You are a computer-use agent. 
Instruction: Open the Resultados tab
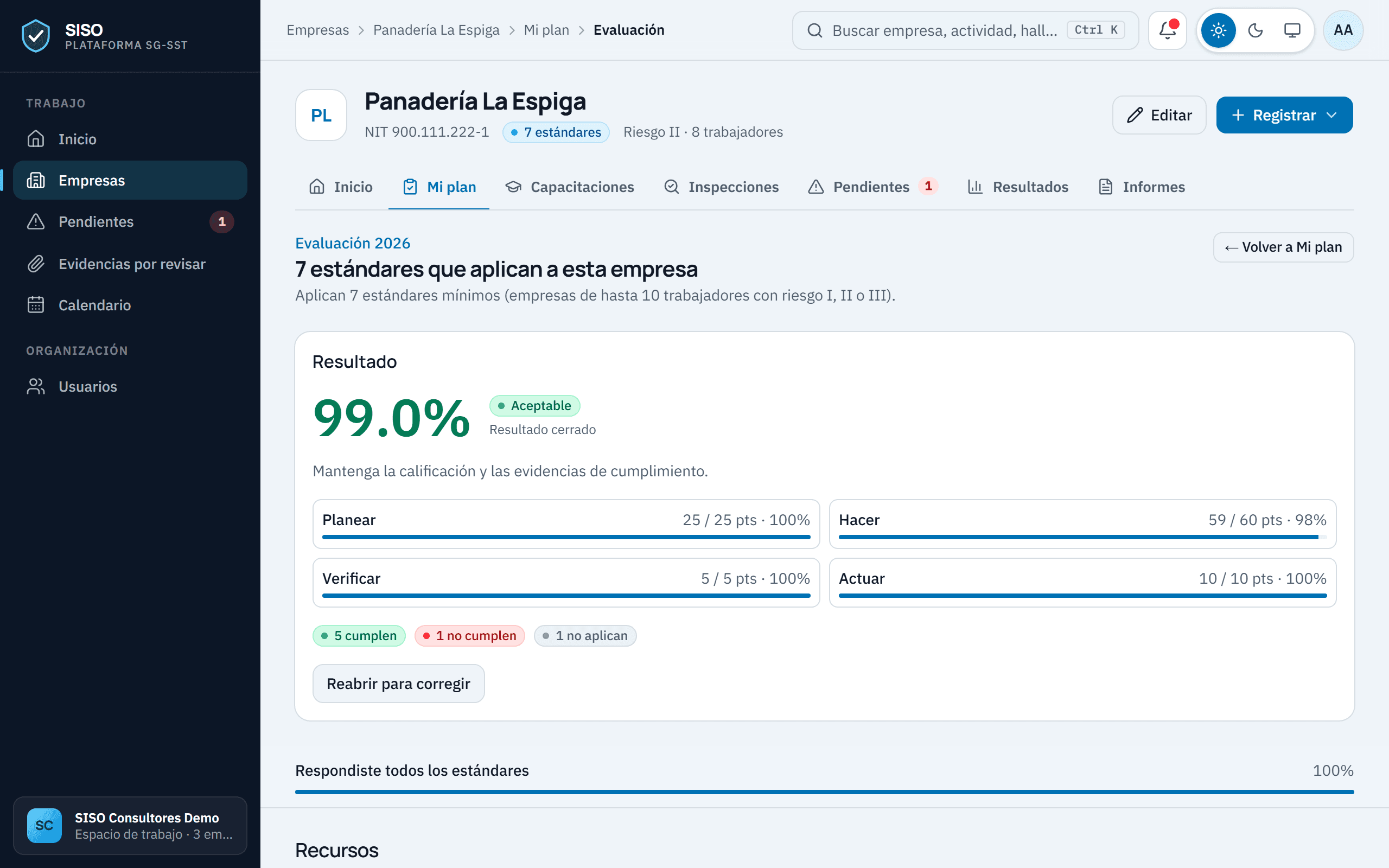click(x=1018, y=187)
